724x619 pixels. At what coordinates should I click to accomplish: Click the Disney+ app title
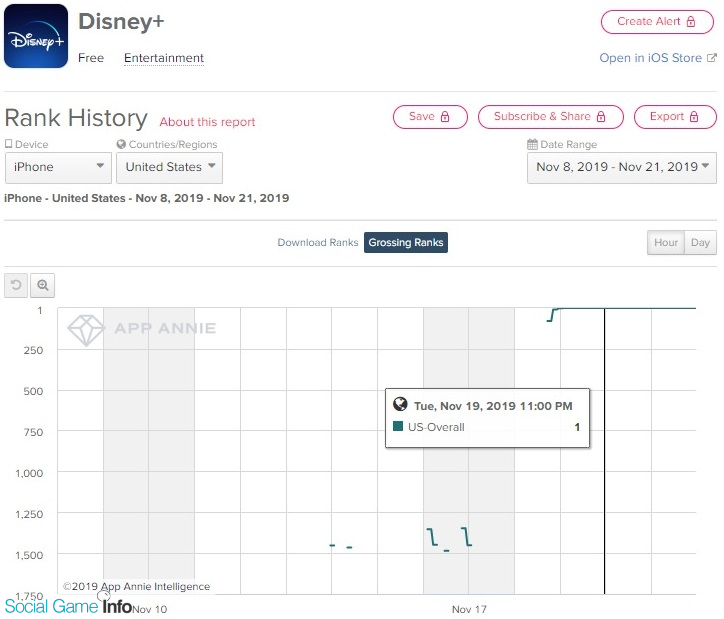click(121, 22)
